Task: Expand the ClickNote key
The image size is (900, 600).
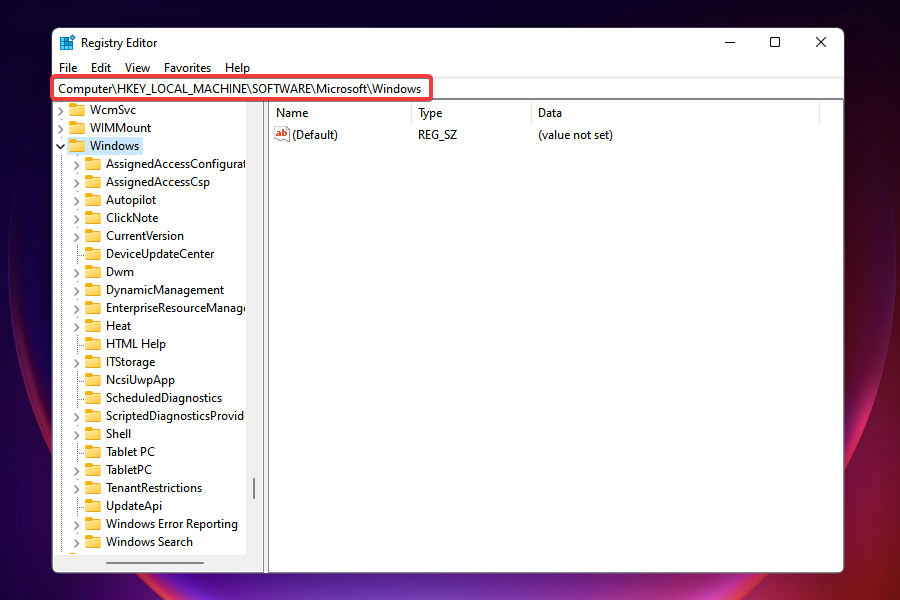Action: [76, 218]
